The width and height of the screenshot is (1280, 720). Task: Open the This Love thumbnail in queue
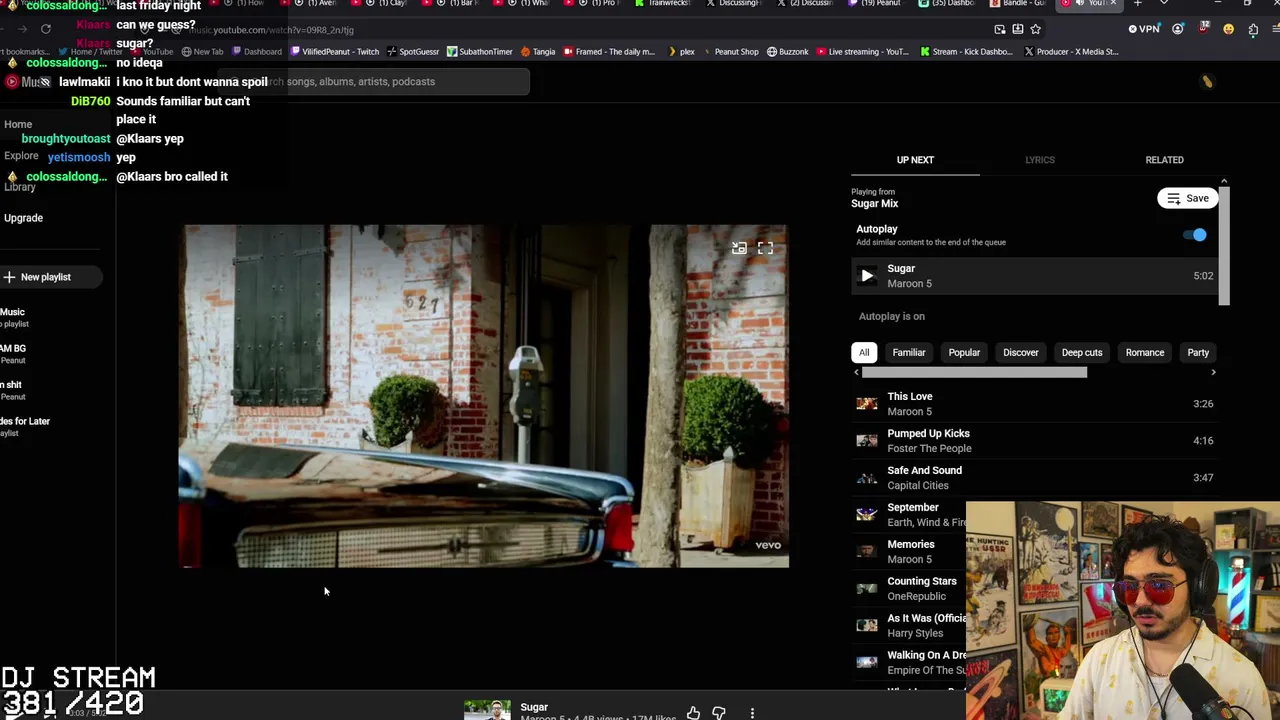(x=867, y=404)
